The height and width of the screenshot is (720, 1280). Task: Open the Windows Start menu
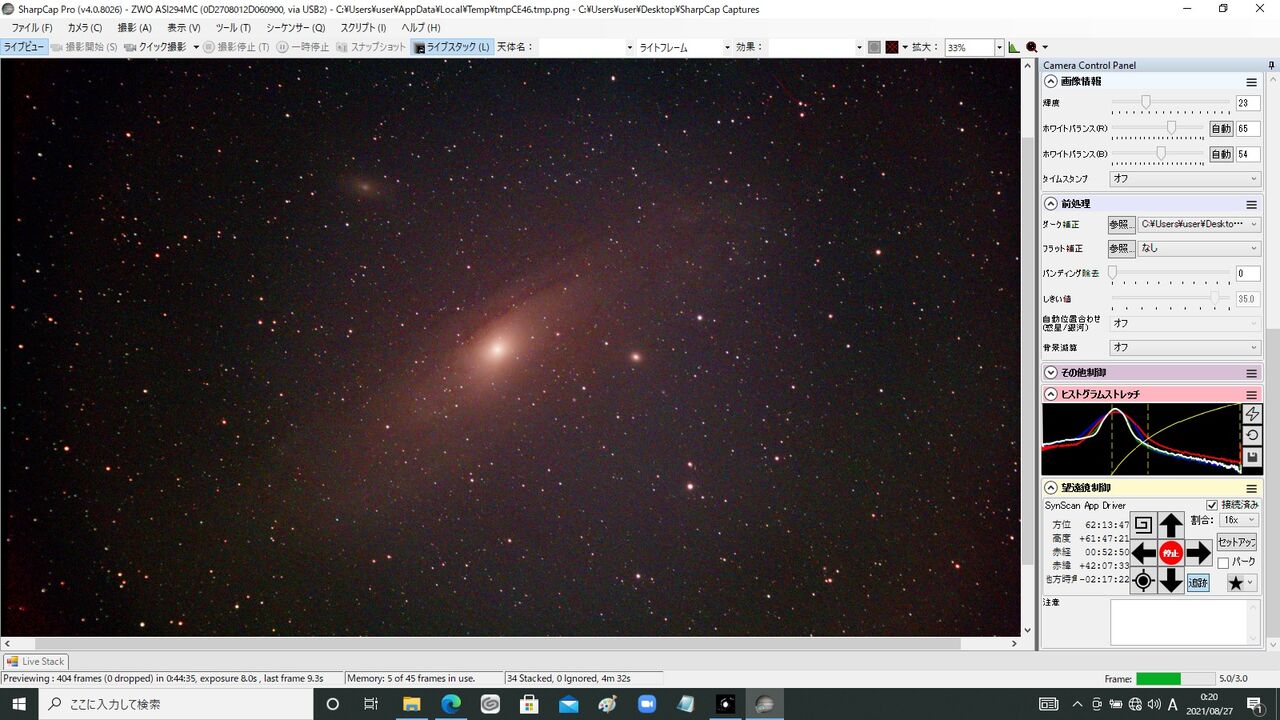point(19,704)
